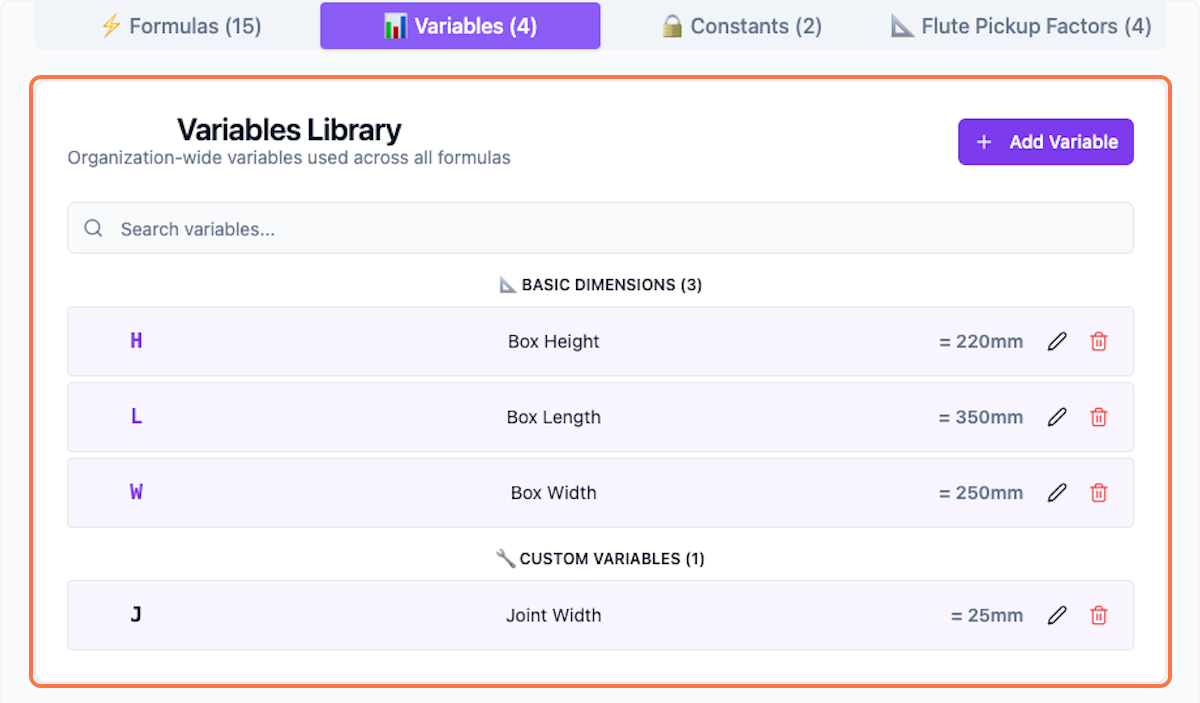Click the ruler icon beside Basic Dimensions
1200x703 pixels.
pyautogui.click(x=506, y=284)
